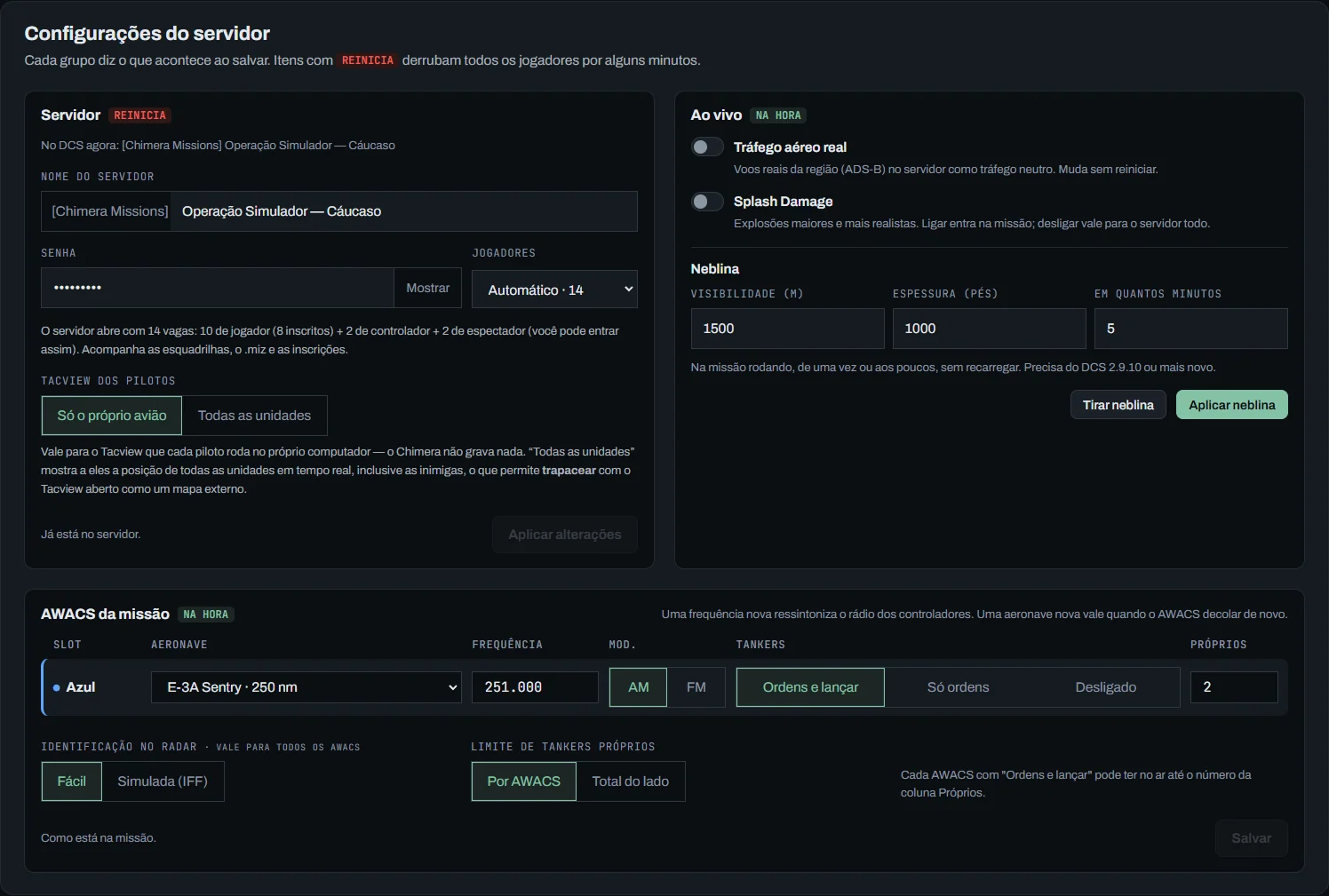Click the Aplicar alterações button
The image size is (1329, 896).
pos(565,535)
